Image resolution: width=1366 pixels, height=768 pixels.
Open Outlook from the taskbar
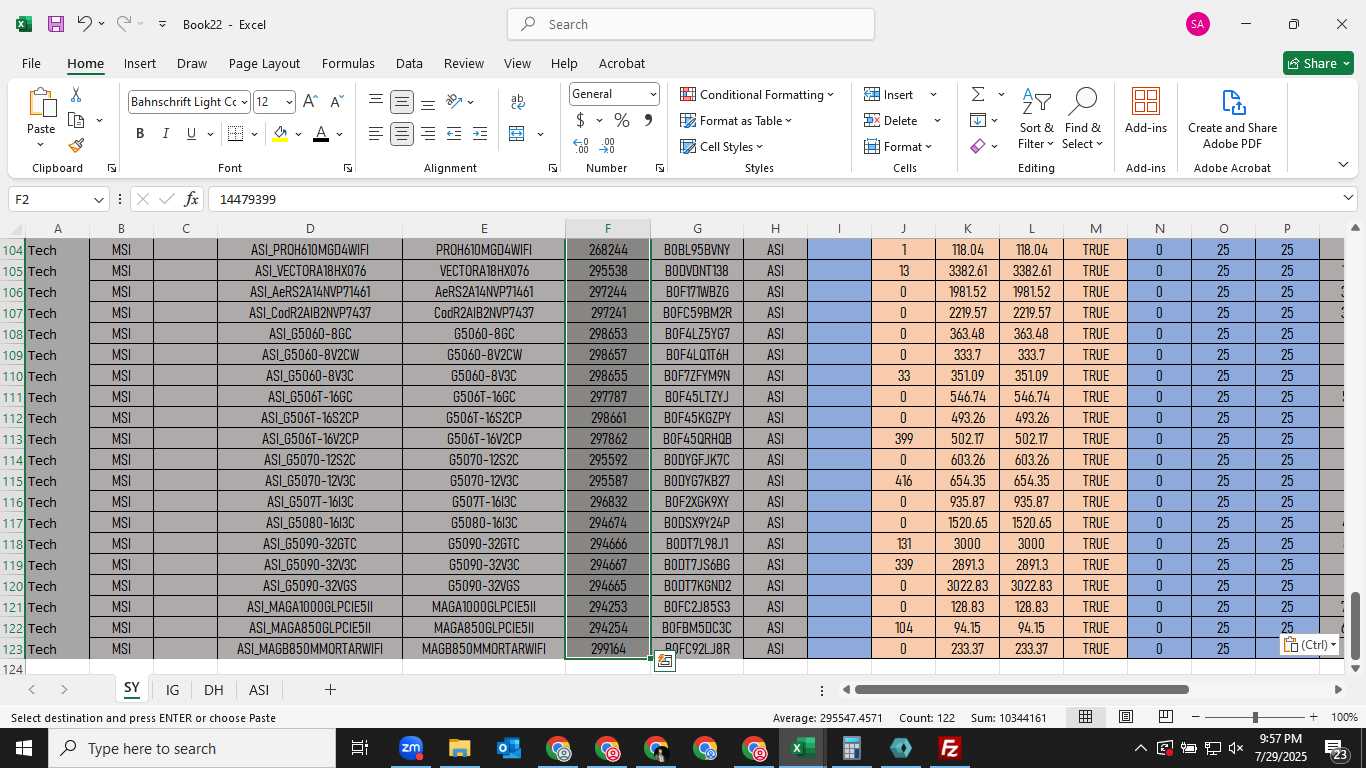click(509, 748)
